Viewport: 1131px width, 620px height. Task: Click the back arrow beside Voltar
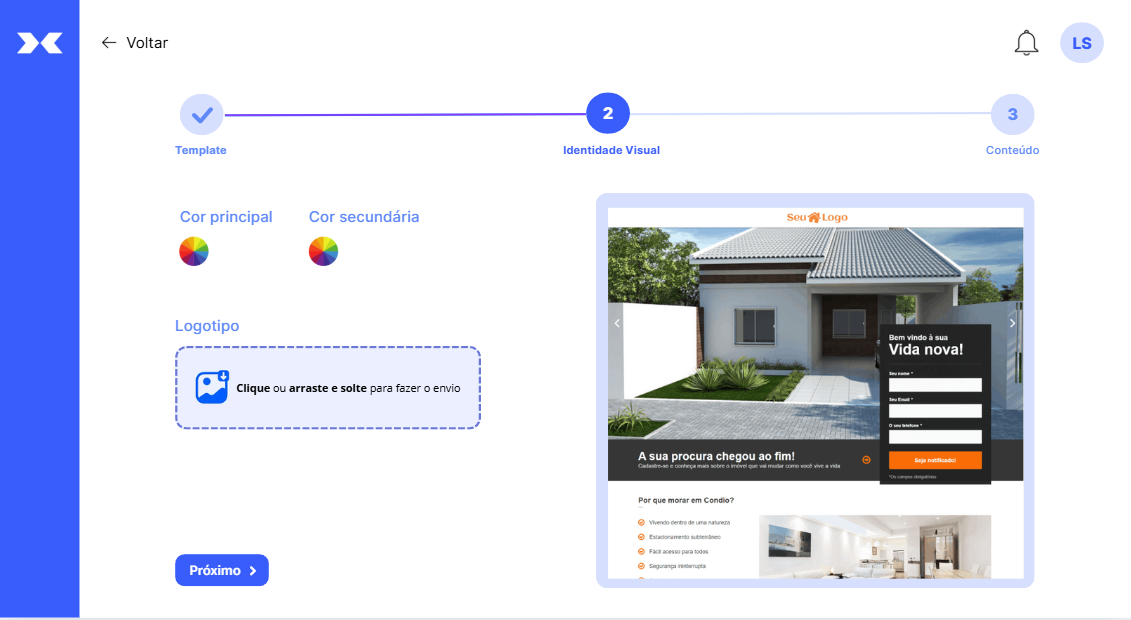108,42
